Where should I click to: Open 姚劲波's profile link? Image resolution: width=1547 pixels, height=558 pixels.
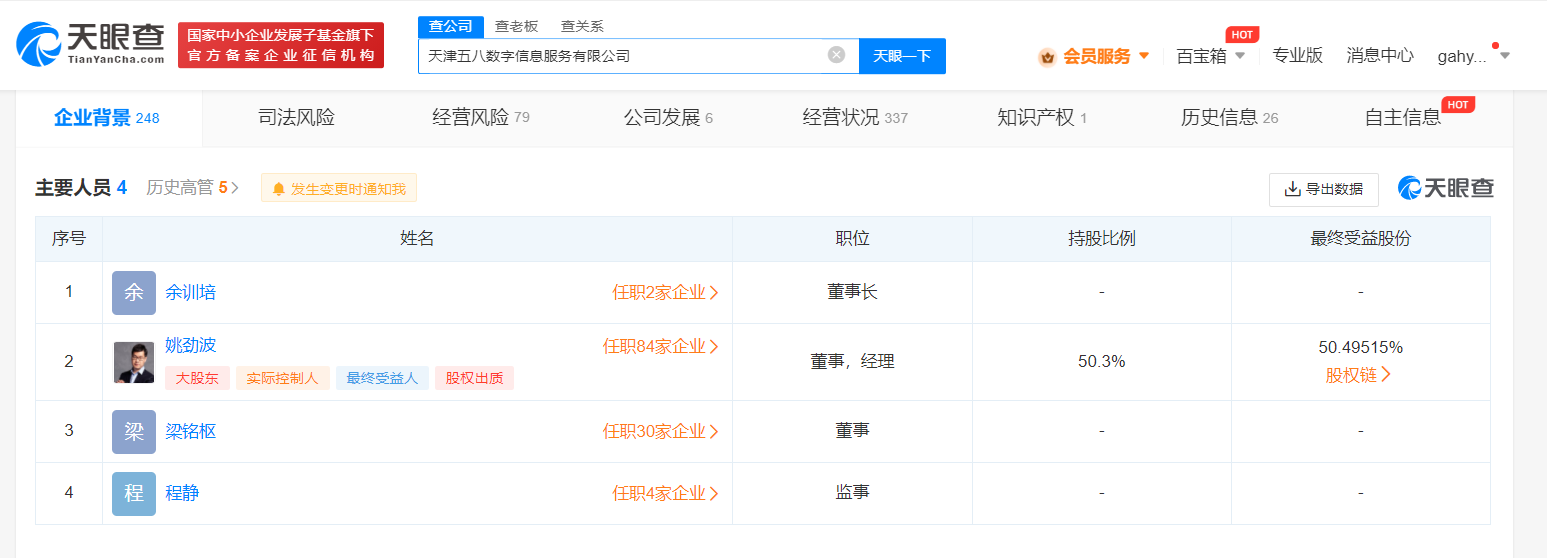tap(190, 346)
